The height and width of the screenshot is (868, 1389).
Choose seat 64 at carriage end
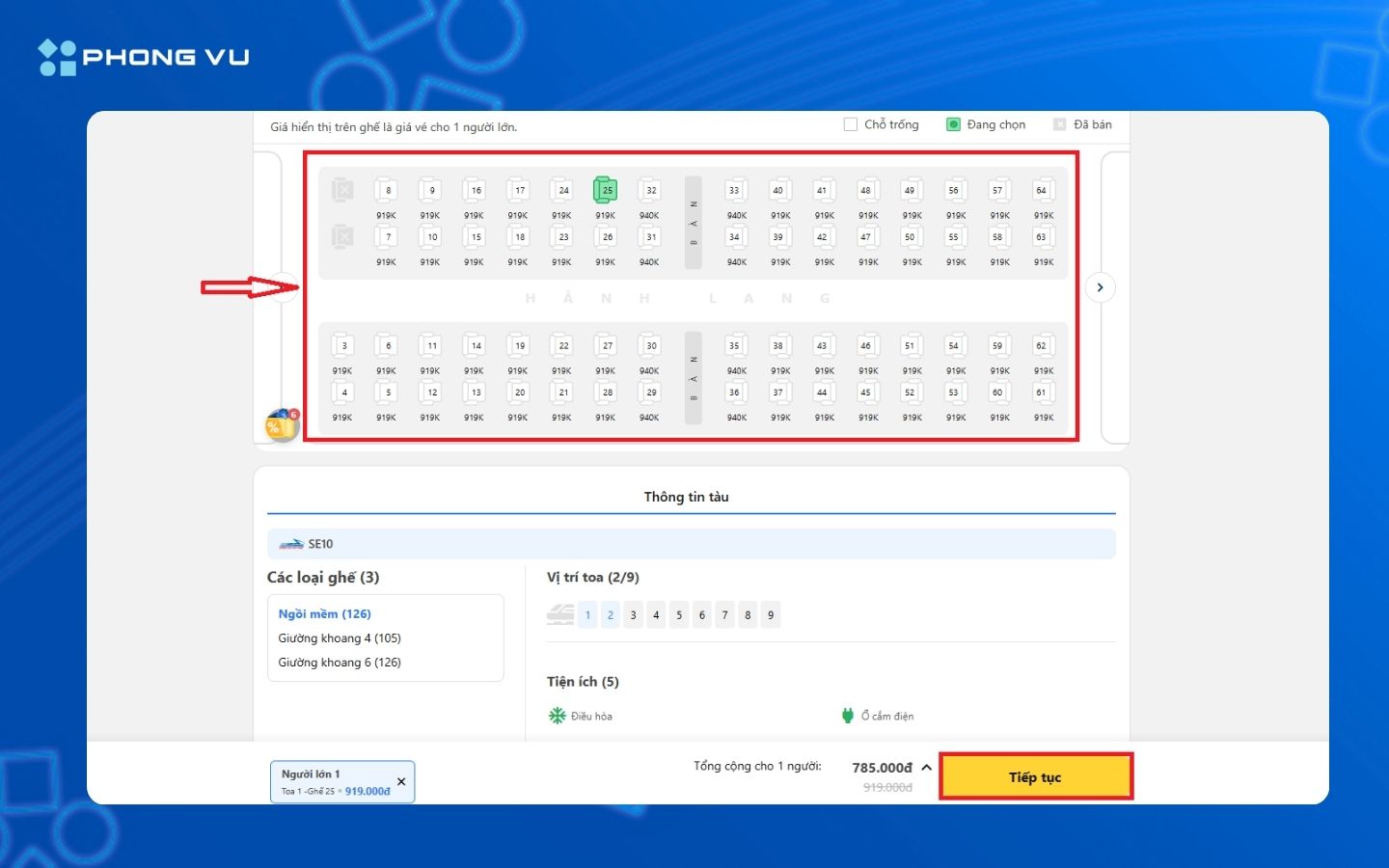pos(1043,191)
